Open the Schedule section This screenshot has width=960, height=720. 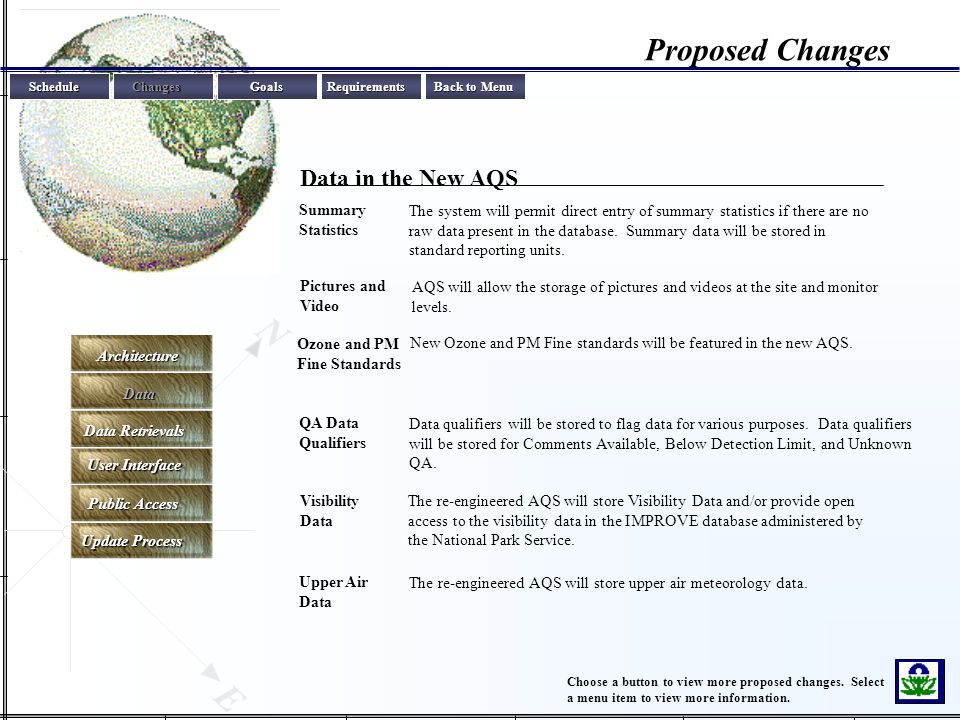[x=59, y=86]
